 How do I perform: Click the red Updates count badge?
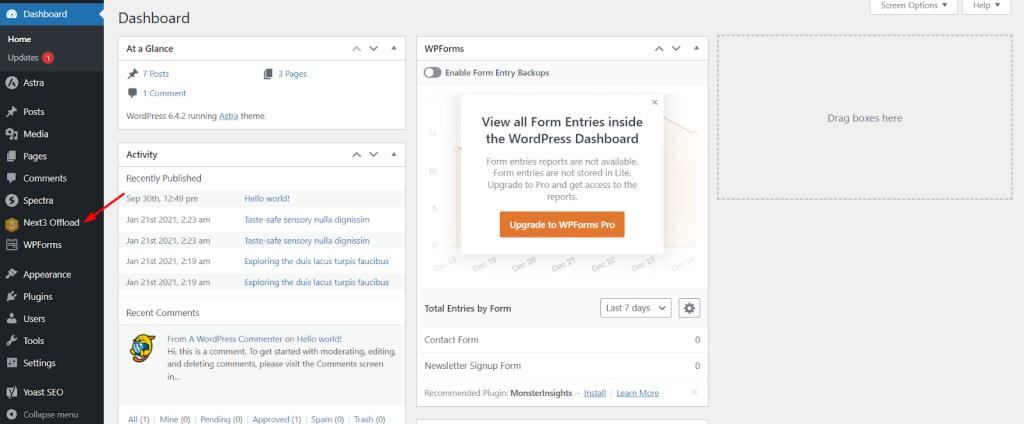(48, 57)
